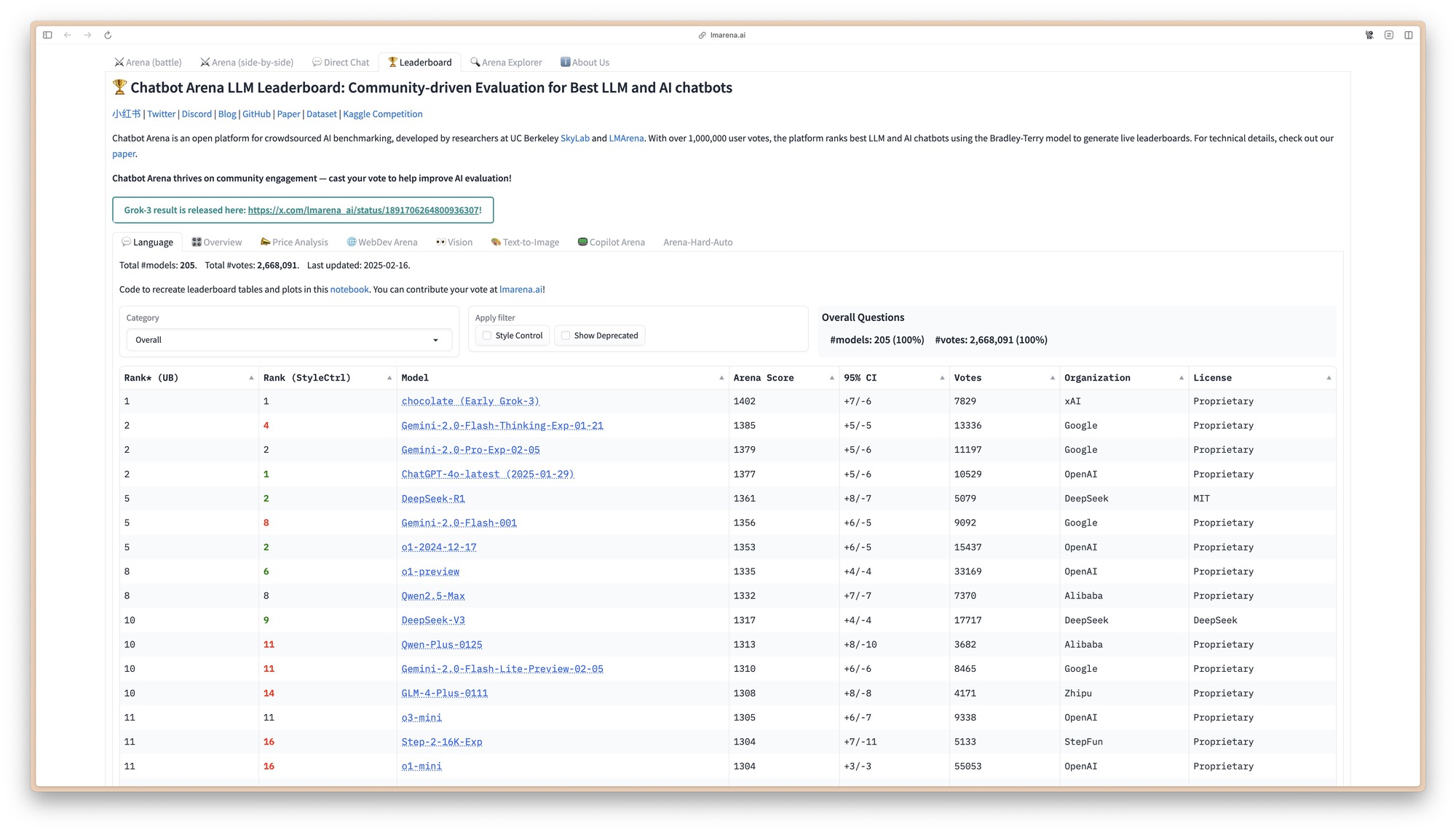Screen dimensions: 1456x832
Task: Go back with the browser back arrow
Action: (68, 35)
